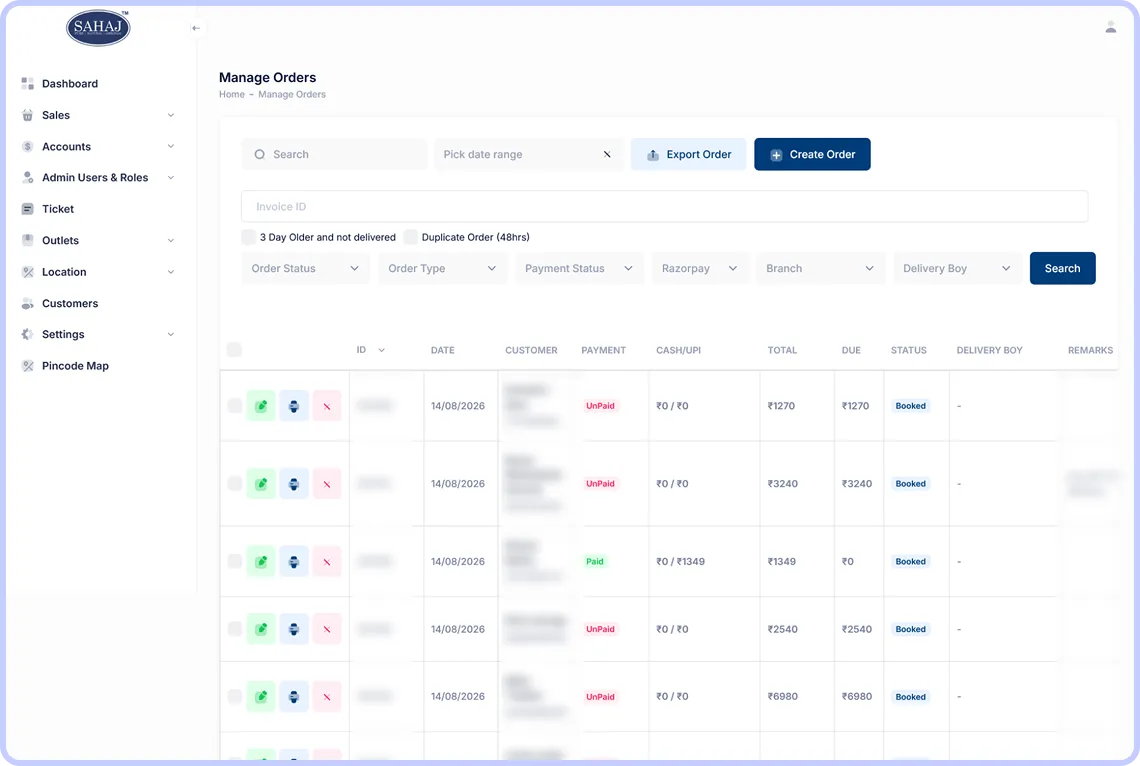Click the blue Search button
Image resolution: width=1140 pixels, height=766 pixels.
coord(1062,268)
